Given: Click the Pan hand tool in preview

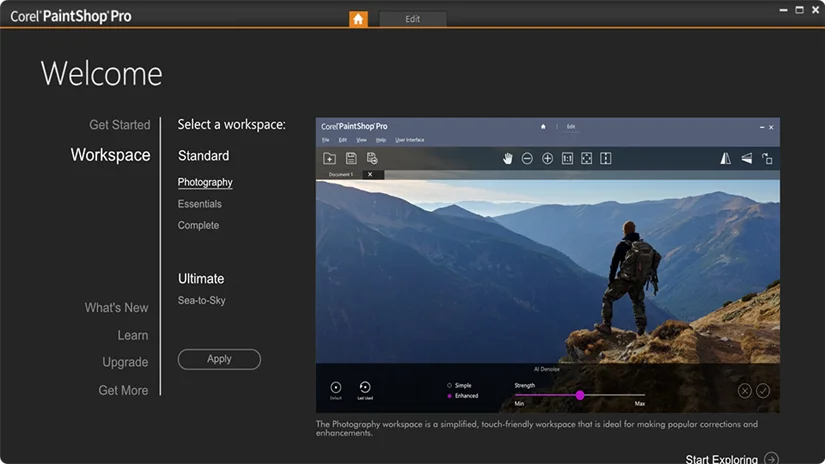Looking at the screenshot, I should pos(507,158).
